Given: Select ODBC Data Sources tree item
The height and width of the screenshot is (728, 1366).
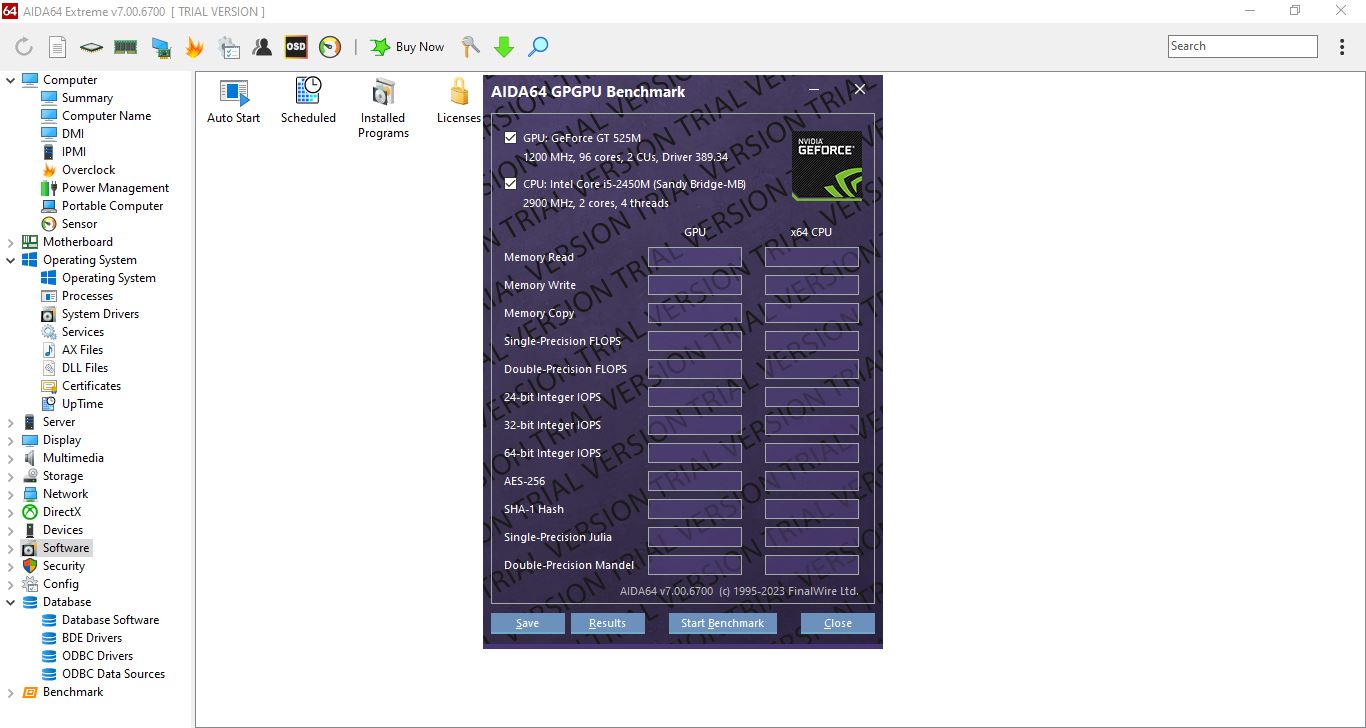Looking at the screenshot, I should 113,674.
